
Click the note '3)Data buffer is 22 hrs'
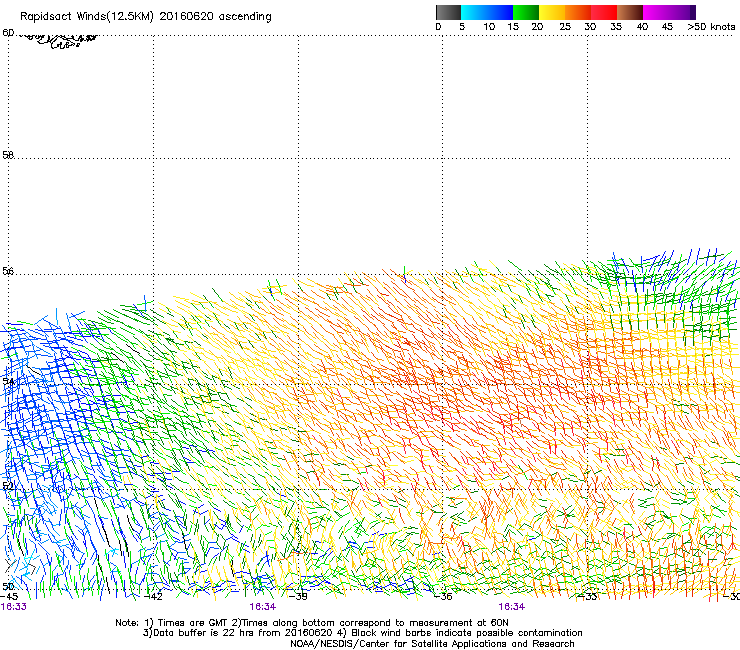(x=199, y=633)
